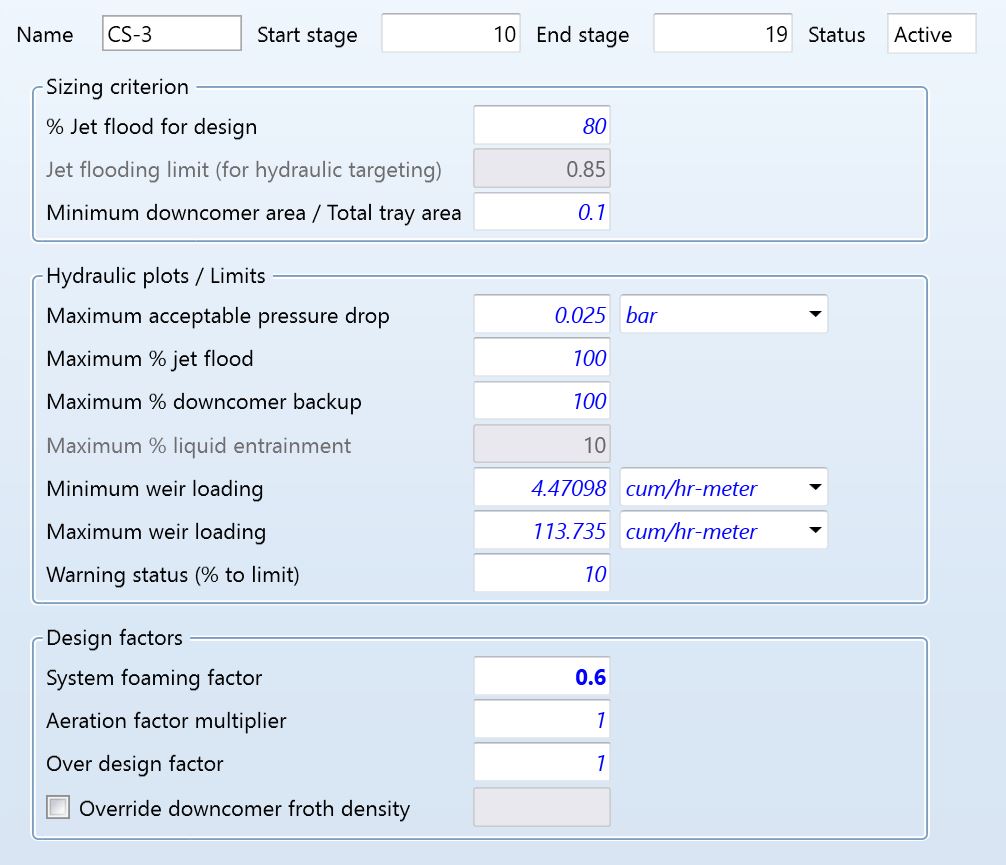
Task: Check Override downcomer froth density checkbox
Action: [x=59, y=808]
